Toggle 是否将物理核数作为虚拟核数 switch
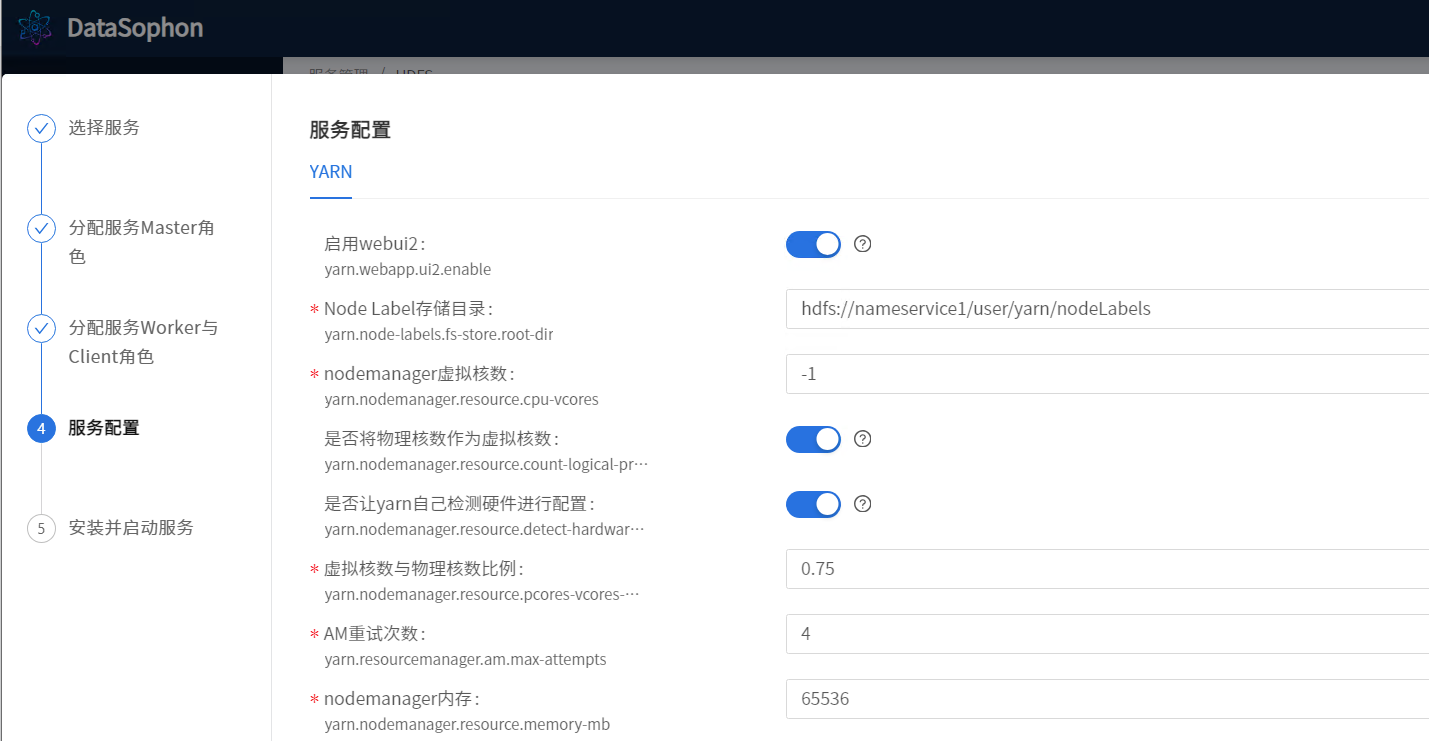 pos(813,439)
